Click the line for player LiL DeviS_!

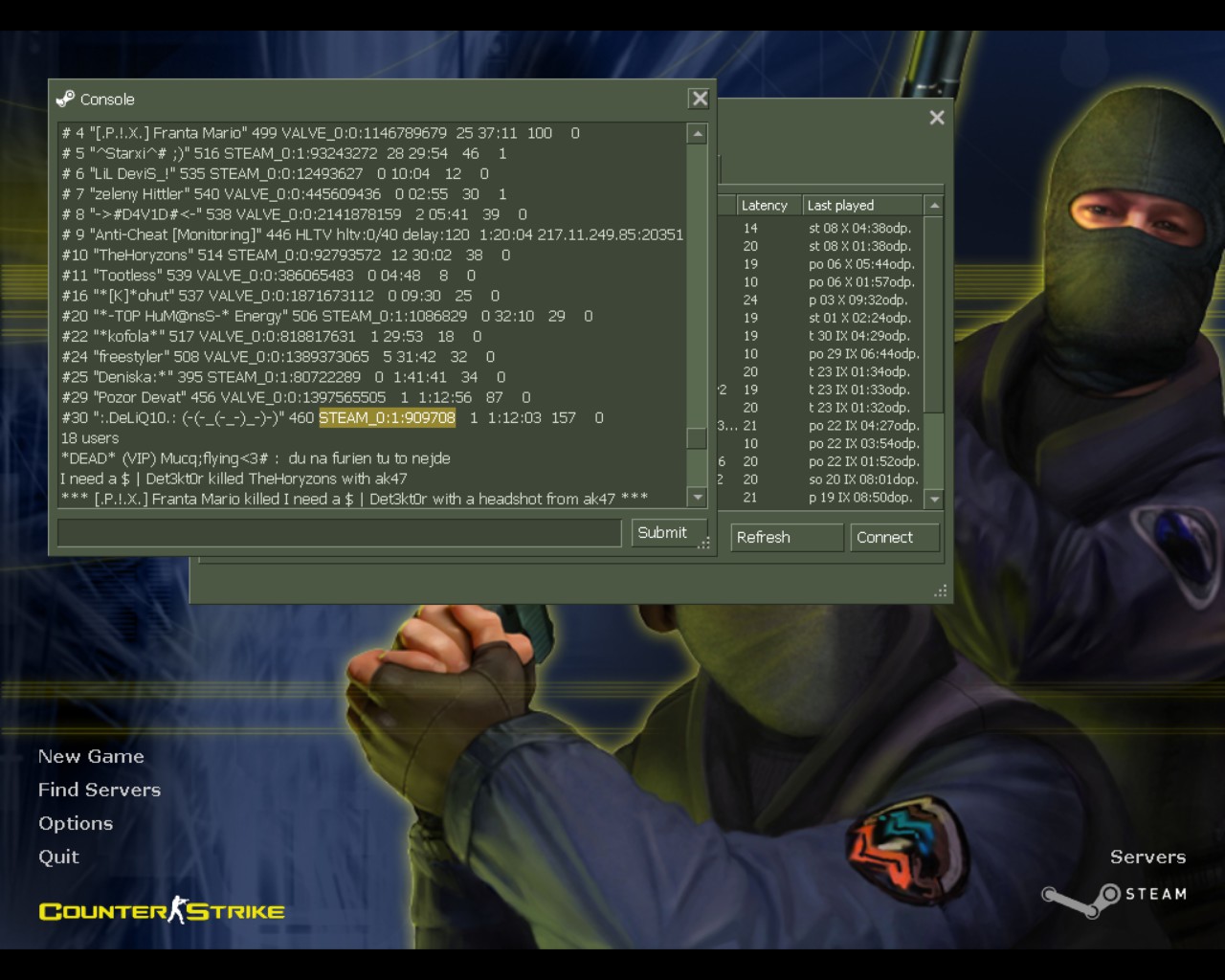pos(276,174)
